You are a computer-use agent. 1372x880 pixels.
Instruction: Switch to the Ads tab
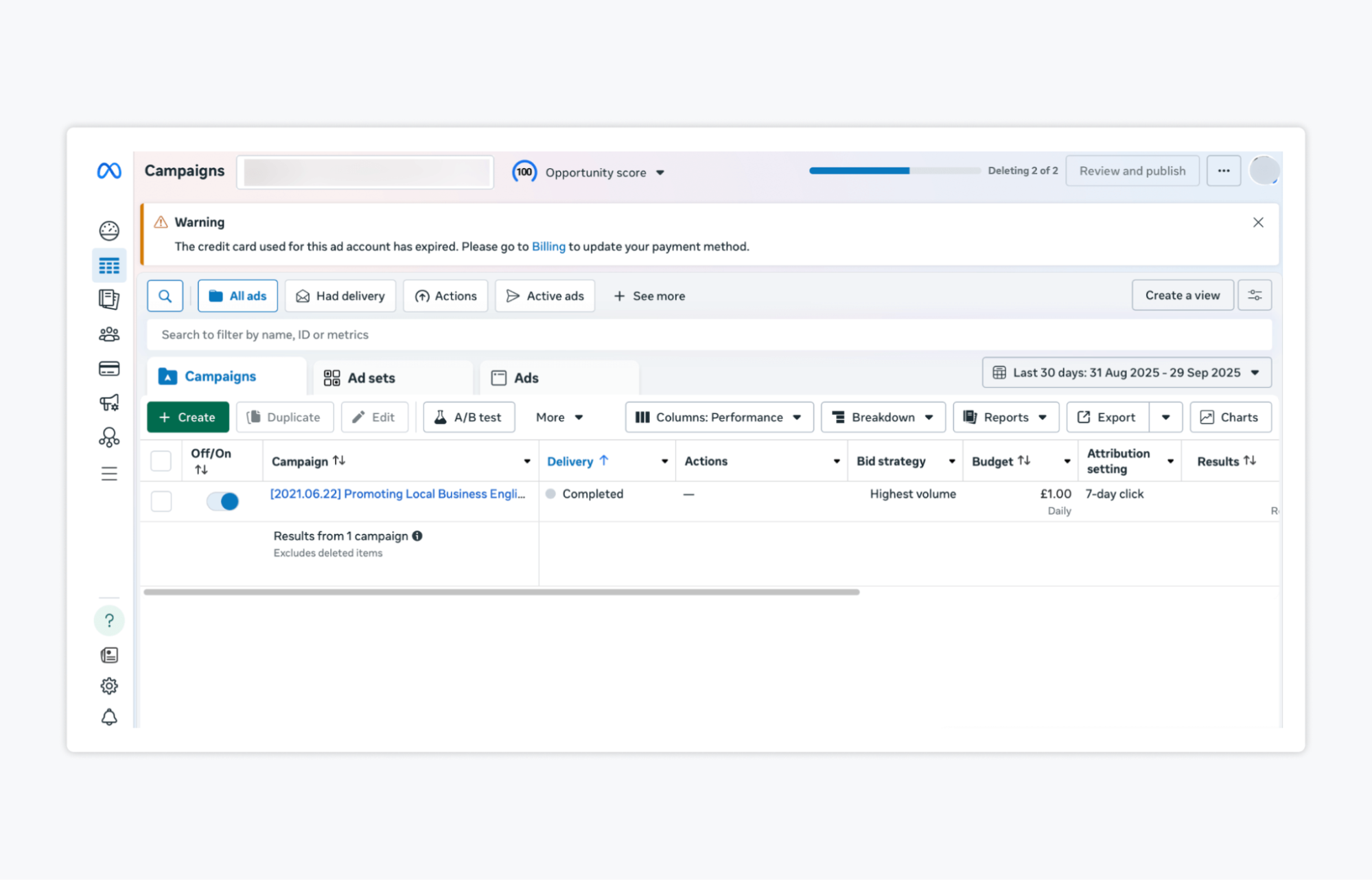point(526,378)
